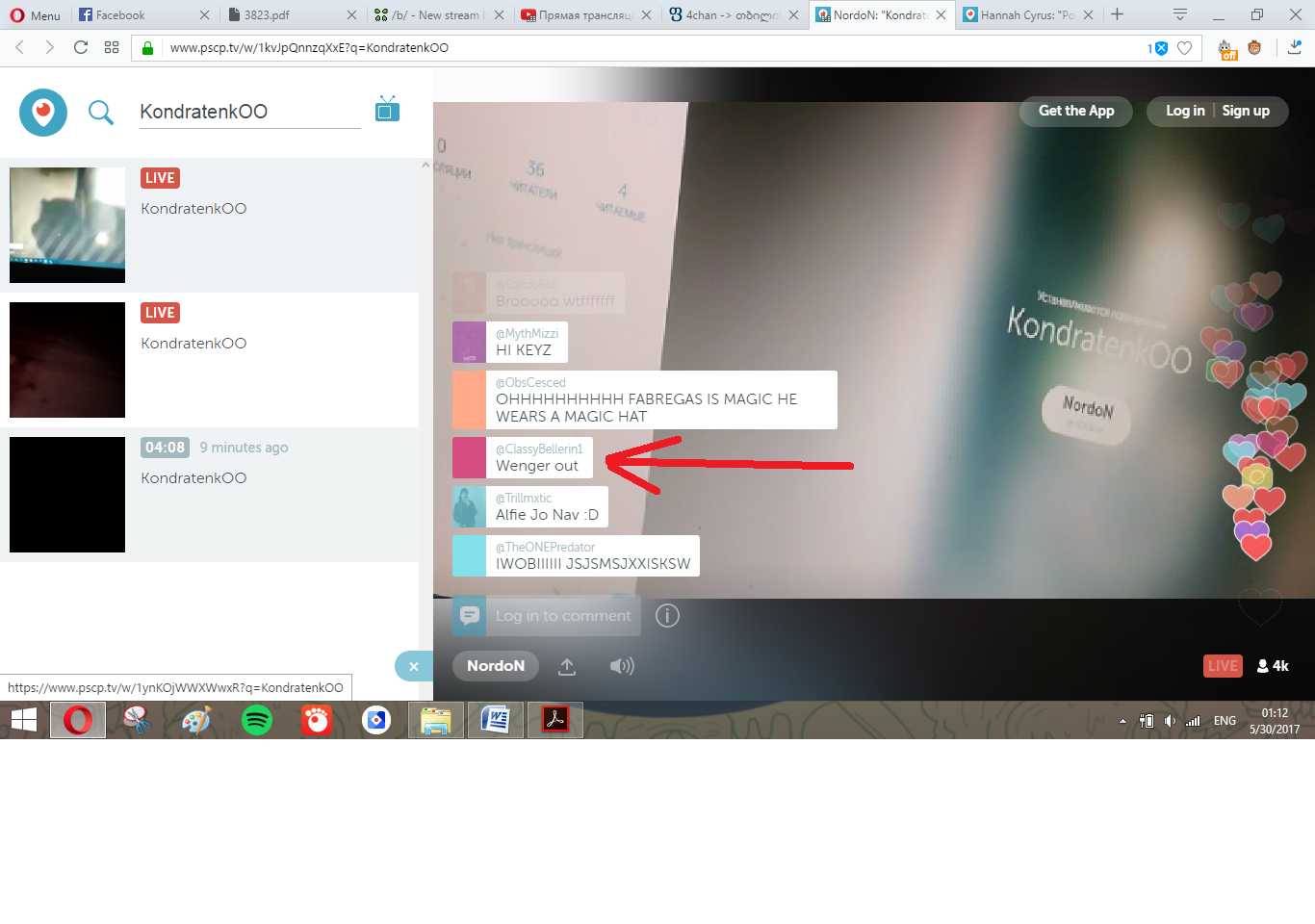The height and width of the screenshot is (924, 1315).
Task: Close the Hannah Cyrus tab
Action: pyautogui.click(x=1088, y=15)
